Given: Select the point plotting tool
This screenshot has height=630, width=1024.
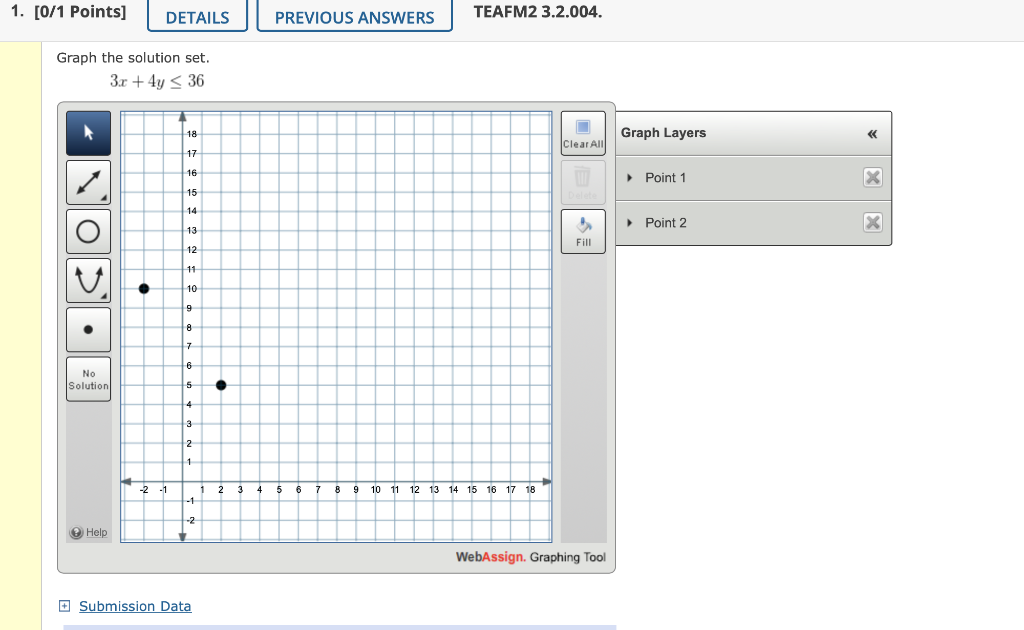Looking at the screenshot, I should tap(88, 329).
